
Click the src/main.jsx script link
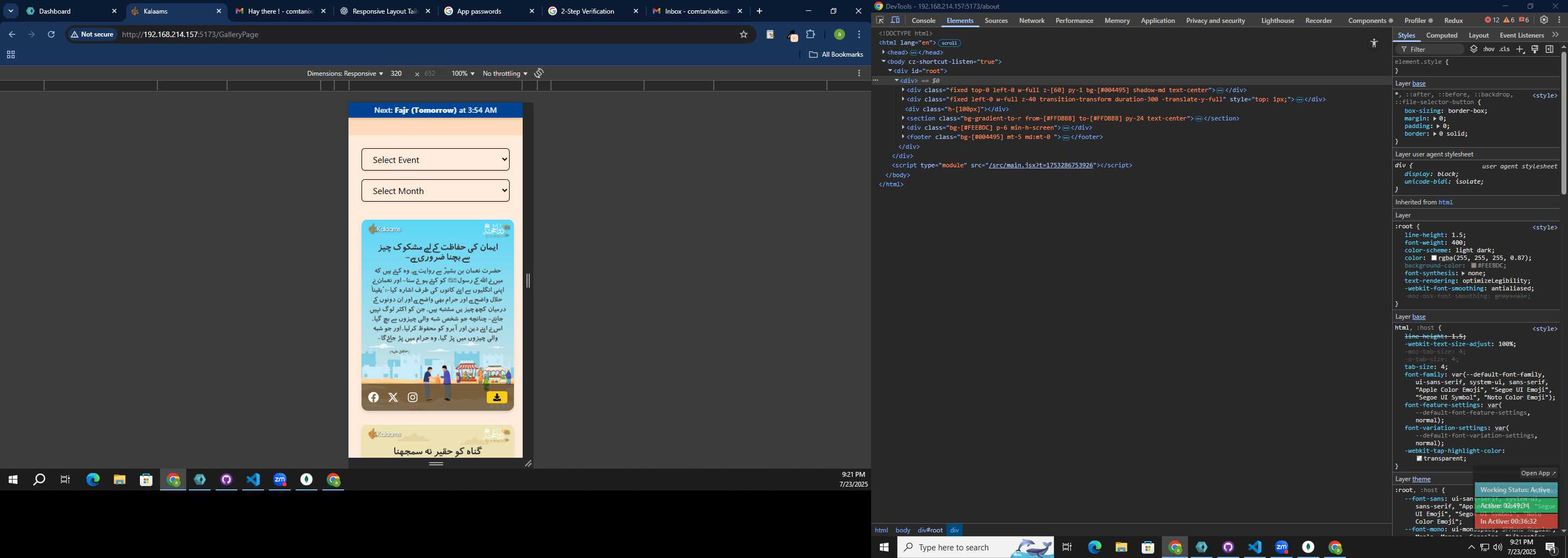(x=1041, y=165)
